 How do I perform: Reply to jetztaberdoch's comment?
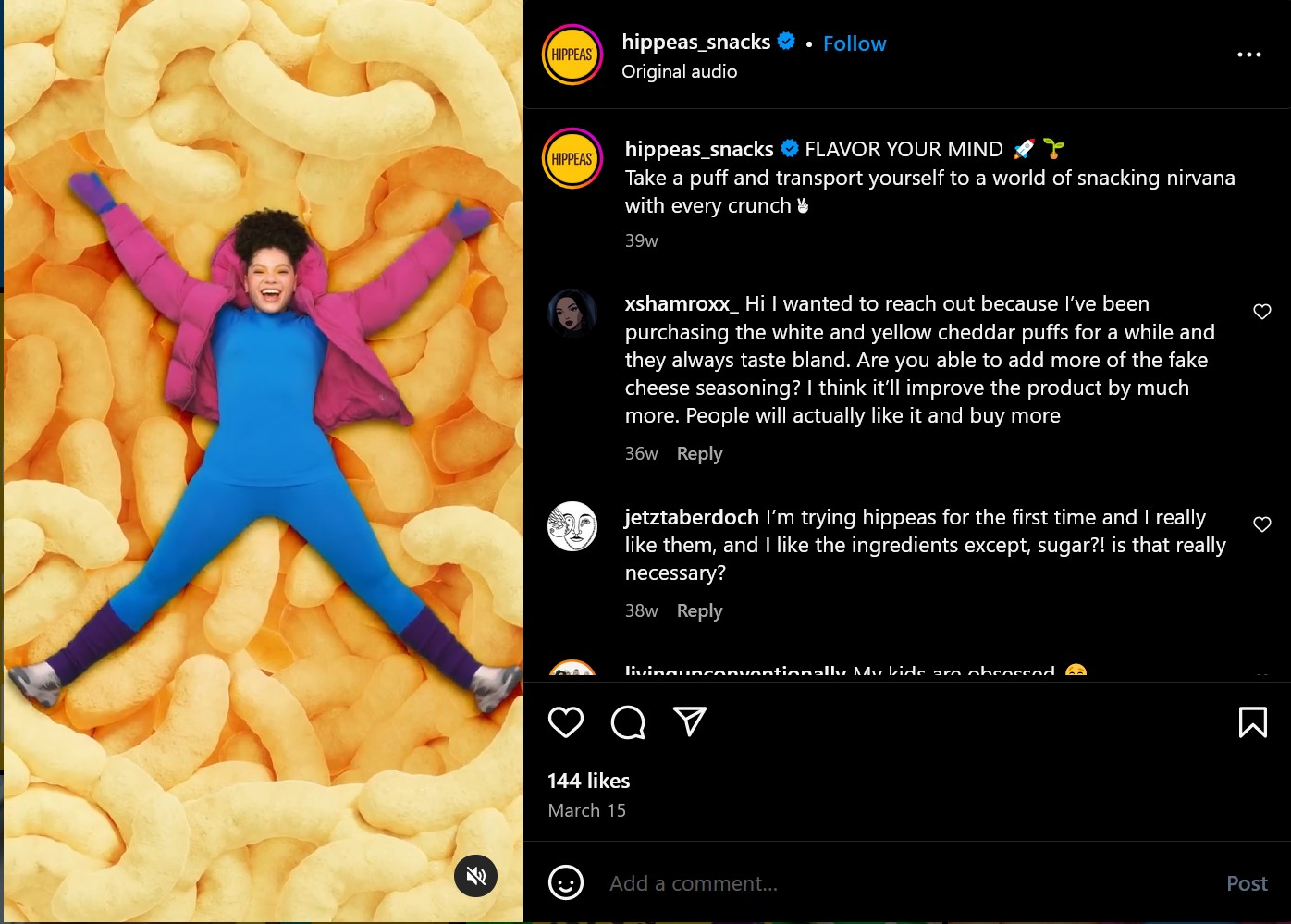(x=699, y=610)
